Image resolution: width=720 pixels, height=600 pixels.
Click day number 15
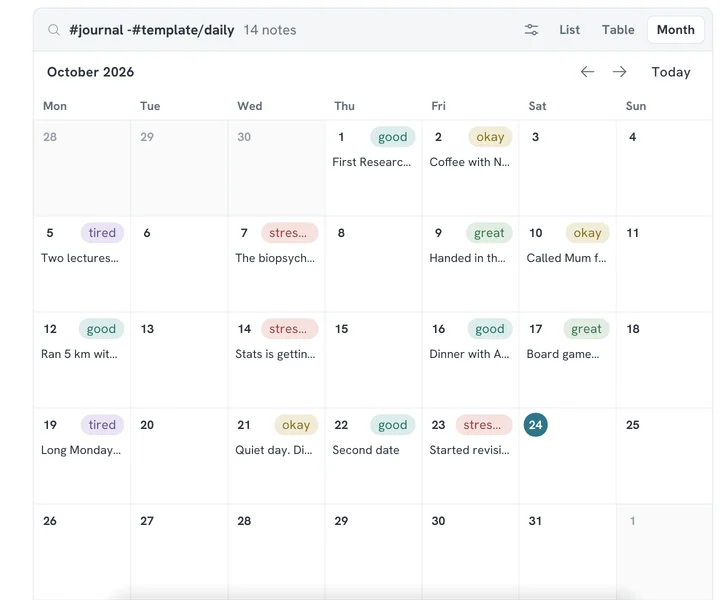click(341, 329)
